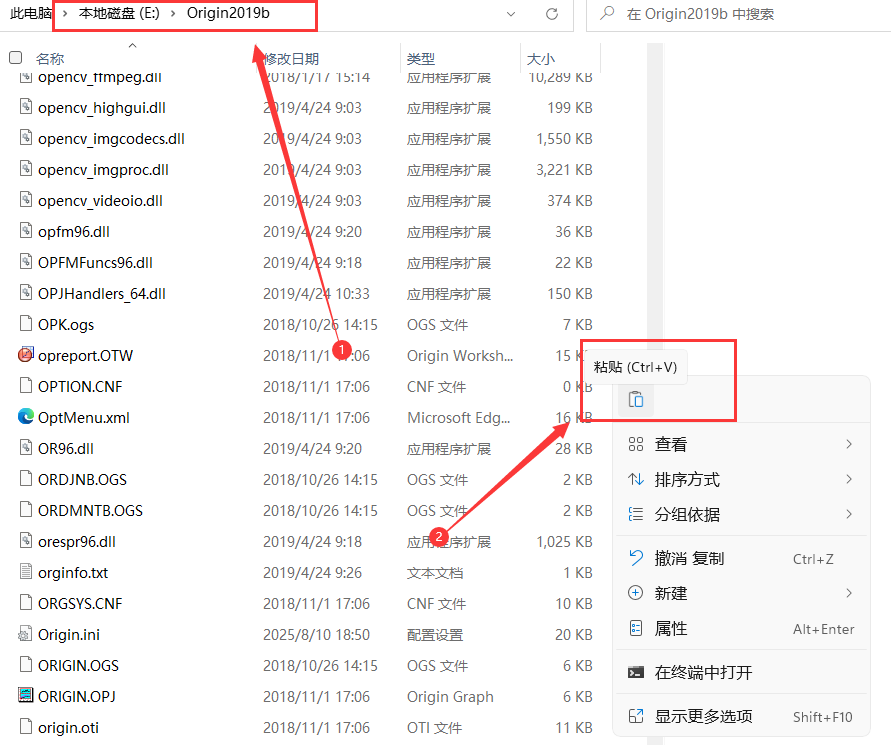The image size is (891, 745).
Task: Click the OPTION.CNF file icon
Action: [26, 385]
